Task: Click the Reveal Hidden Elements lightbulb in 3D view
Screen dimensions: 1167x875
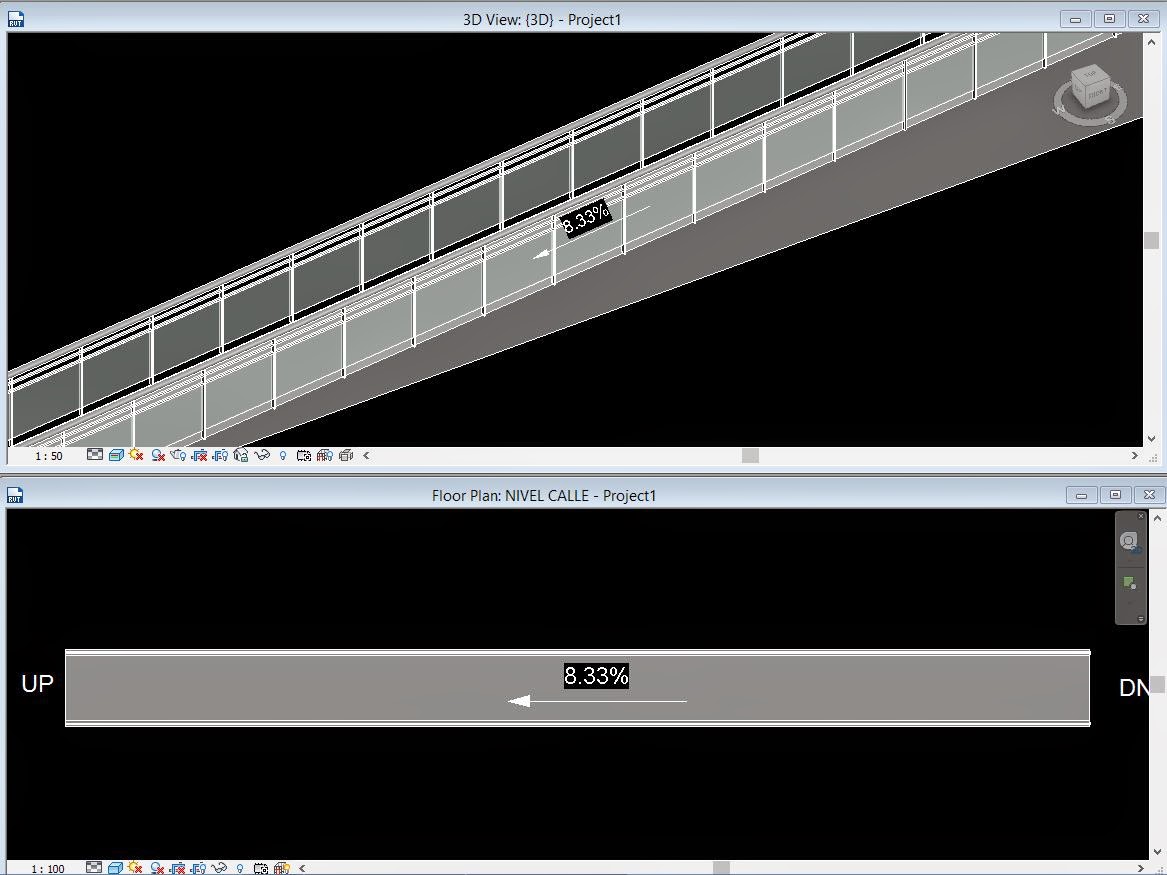Action: click(x=282, y=455)
